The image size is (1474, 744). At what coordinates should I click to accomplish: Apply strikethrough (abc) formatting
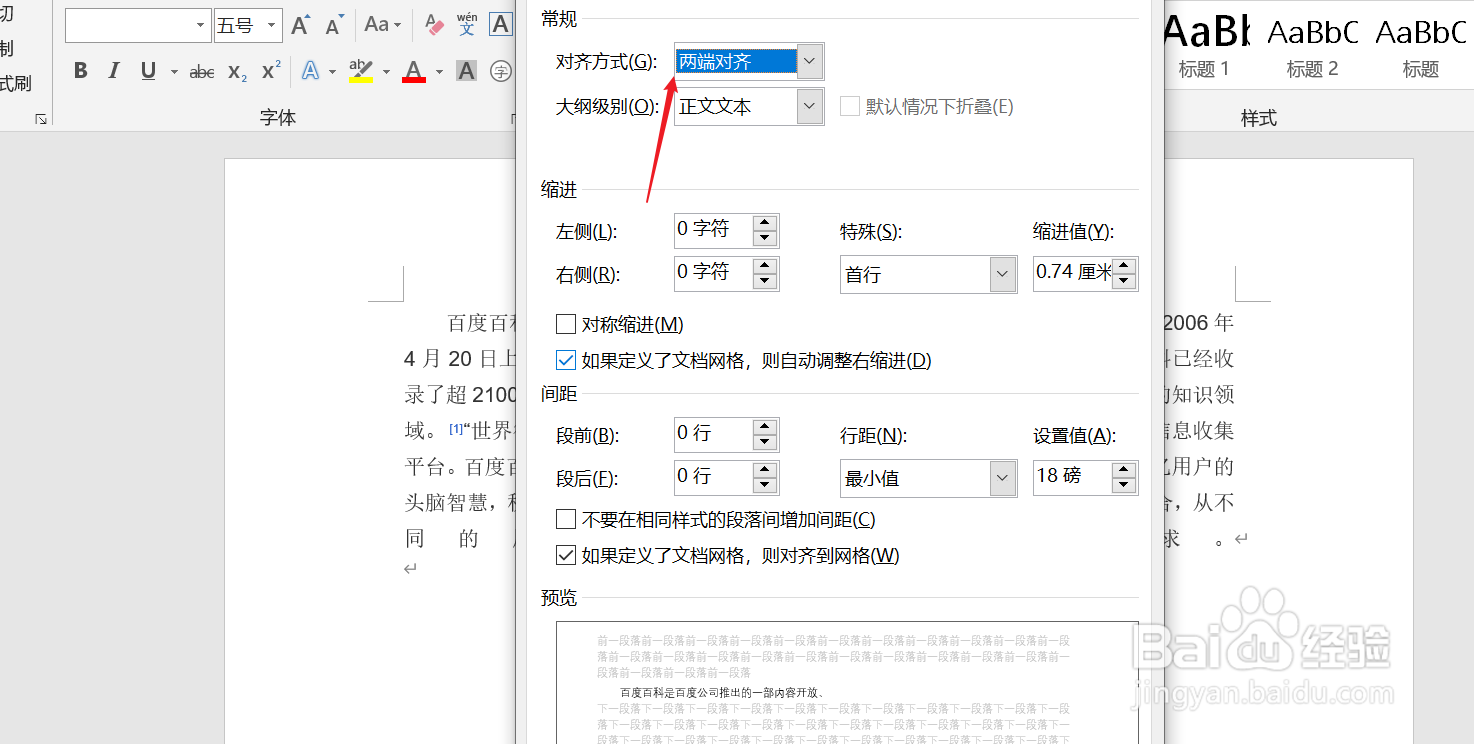[202, 72]
